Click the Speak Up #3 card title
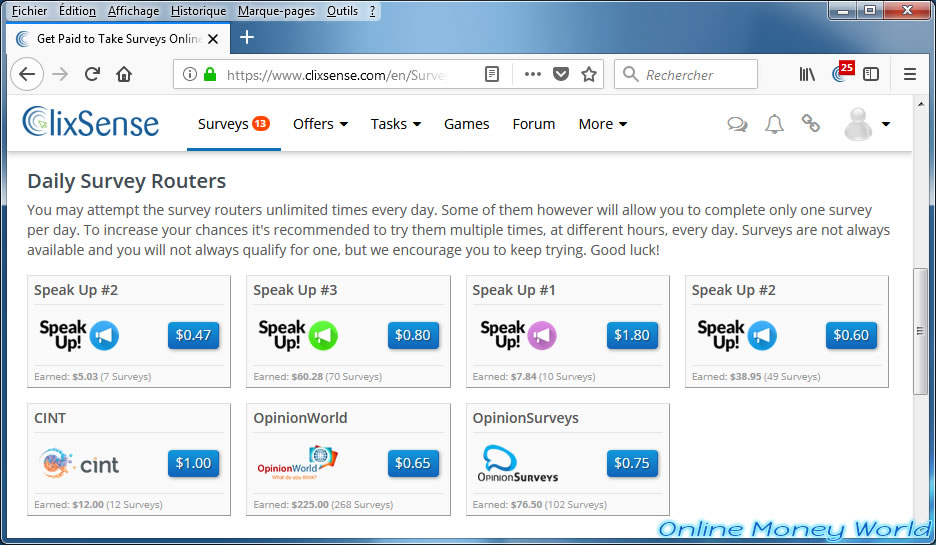 pos(295,290)
